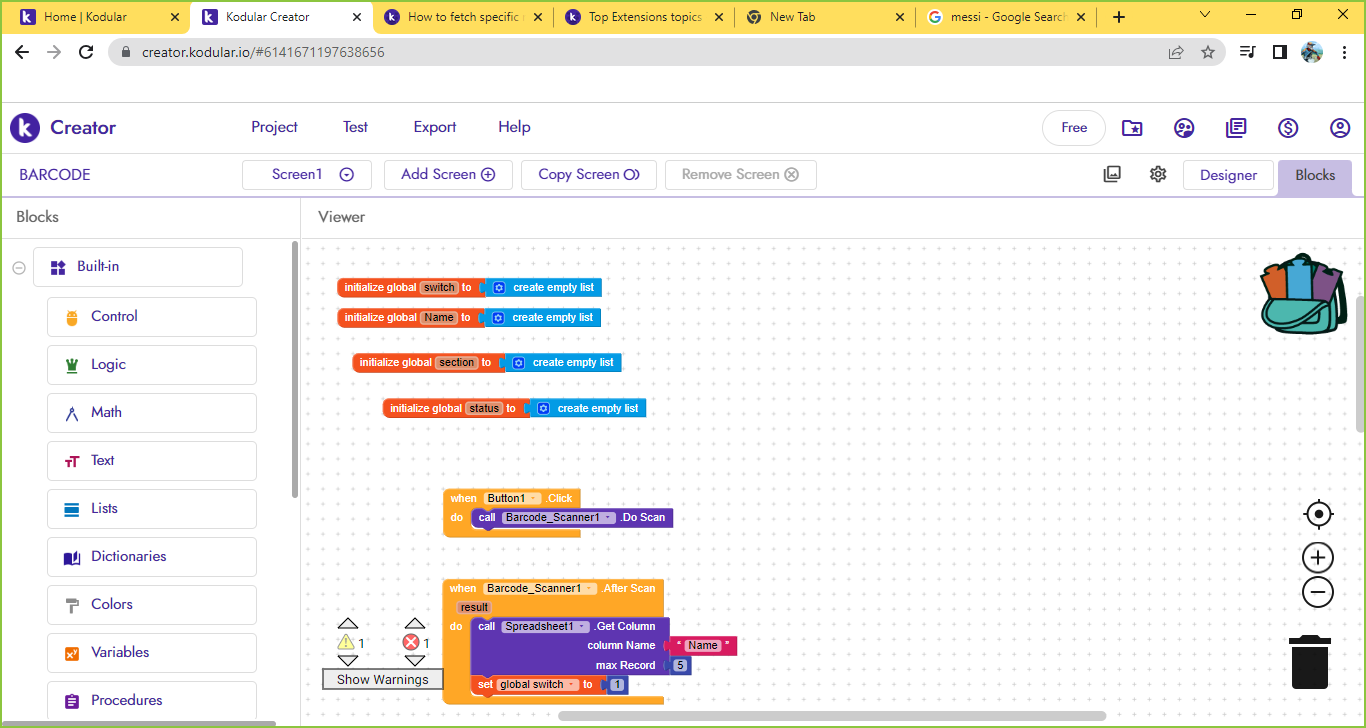The height and width of the screenshot is (728, 1366).
Task: Open the asset manager image icon
Action: coord(1112,174)
